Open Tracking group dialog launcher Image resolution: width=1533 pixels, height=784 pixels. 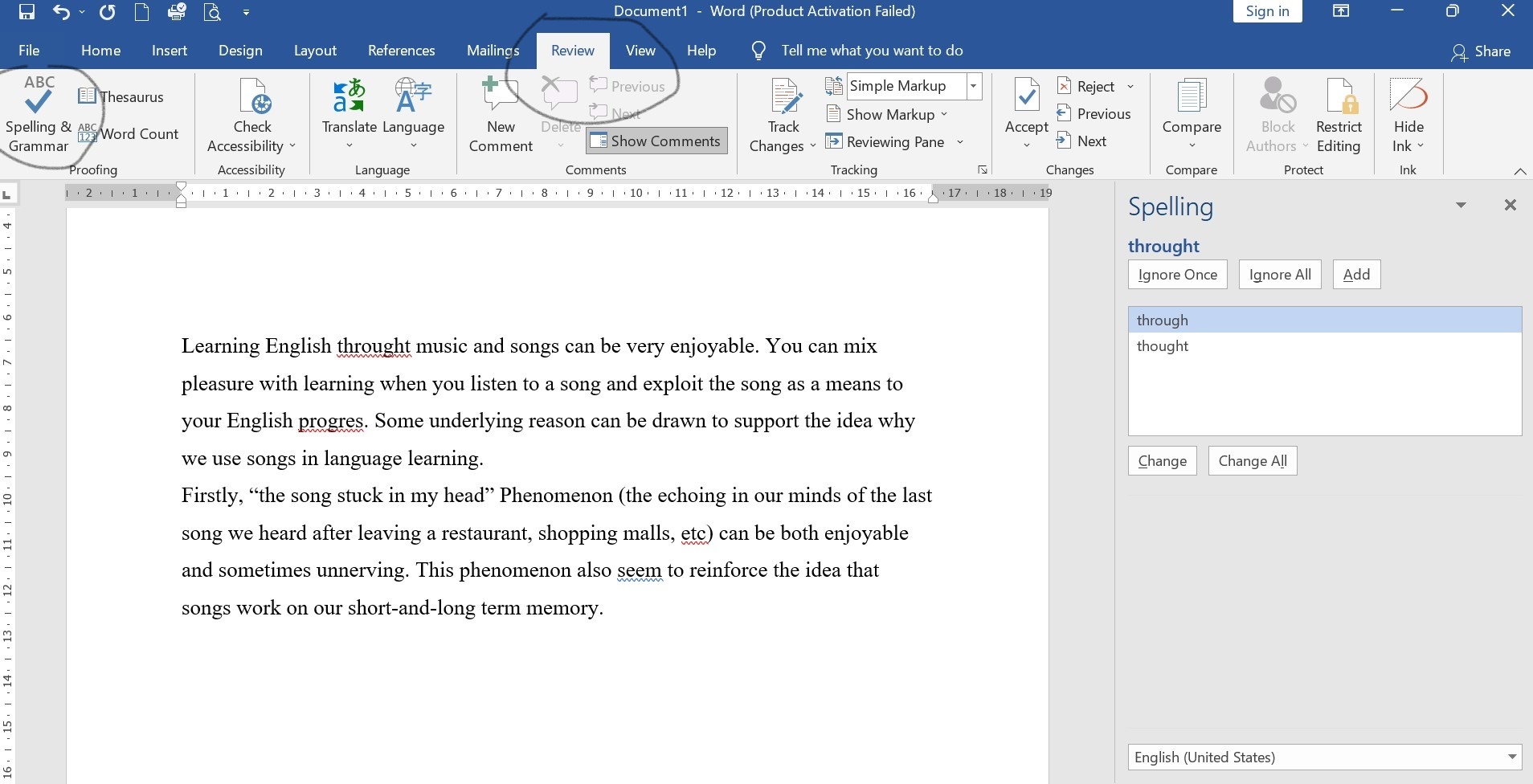coord(982,169)
